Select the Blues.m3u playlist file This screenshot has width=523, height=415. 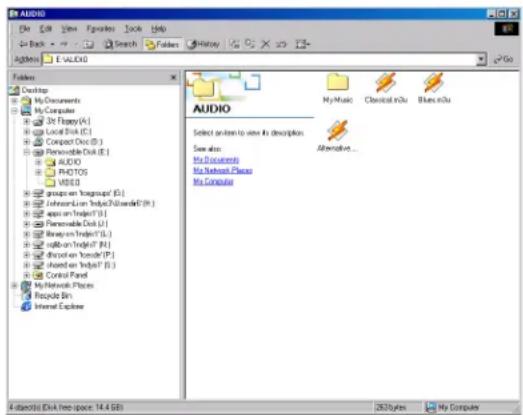434,88
